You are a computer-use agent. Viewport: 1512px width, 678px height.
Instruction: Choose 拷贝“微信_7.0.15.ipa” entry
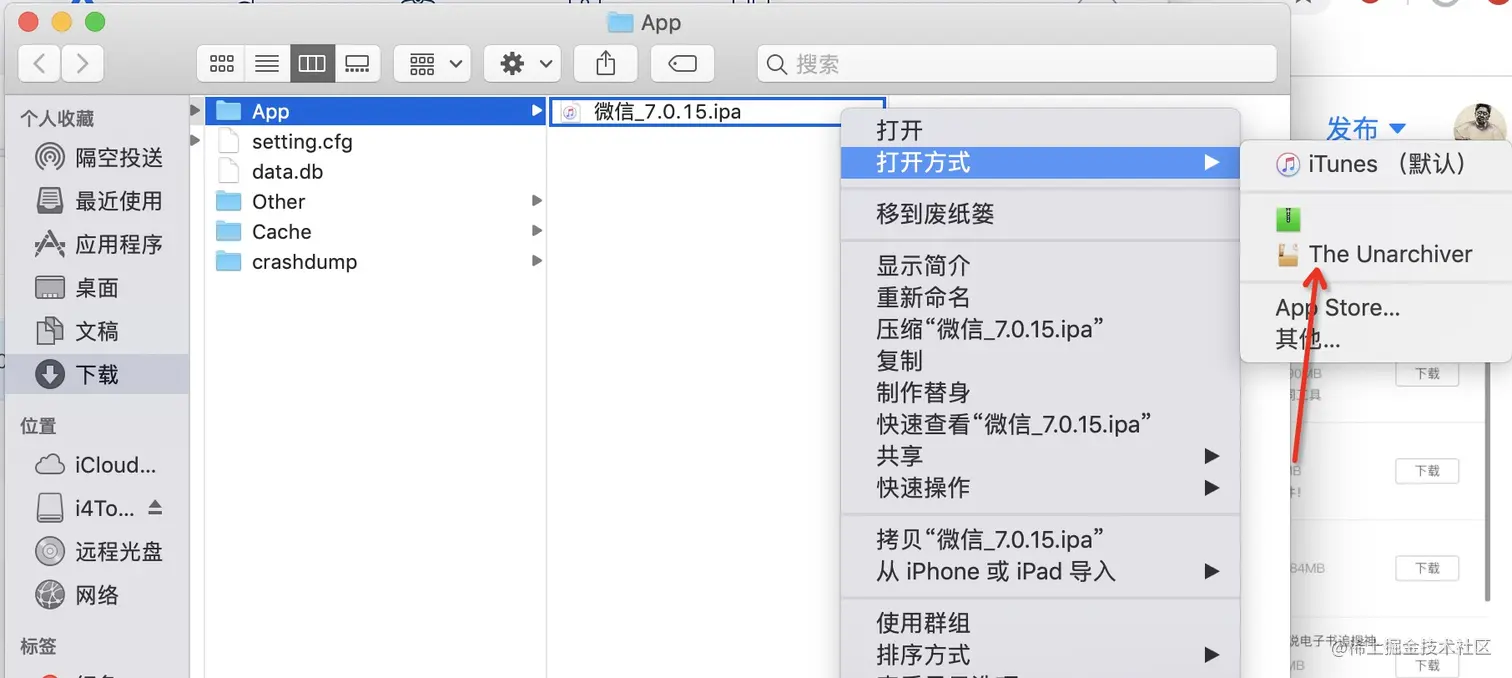(x=1040, y=540)
